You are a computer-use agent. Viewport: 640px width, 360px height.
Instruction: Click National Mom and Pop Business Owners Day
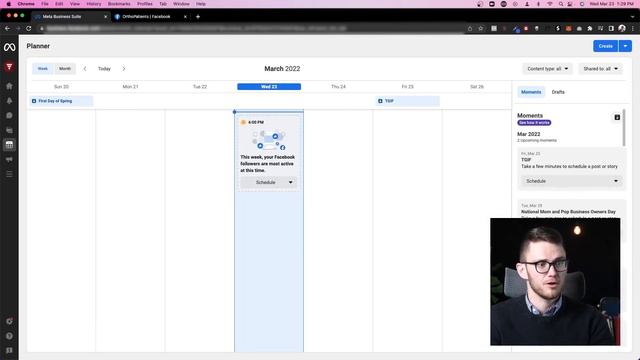(x=568, y=212)
